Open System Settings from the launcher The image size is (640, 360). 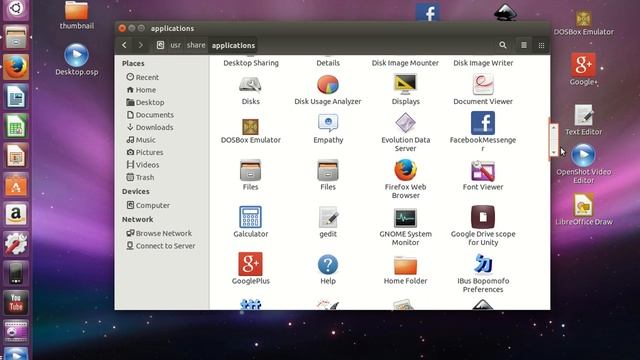(x=16, y=244)
